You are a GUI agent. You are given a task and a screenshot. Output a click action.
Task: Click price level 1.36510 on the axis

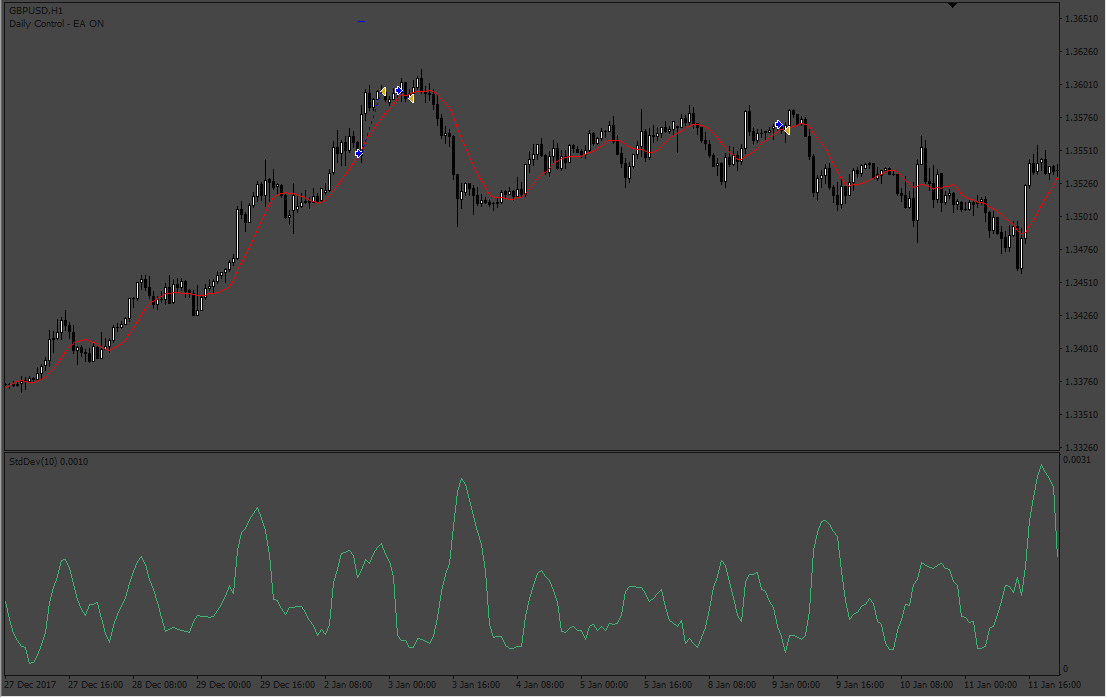[1082, 18]
